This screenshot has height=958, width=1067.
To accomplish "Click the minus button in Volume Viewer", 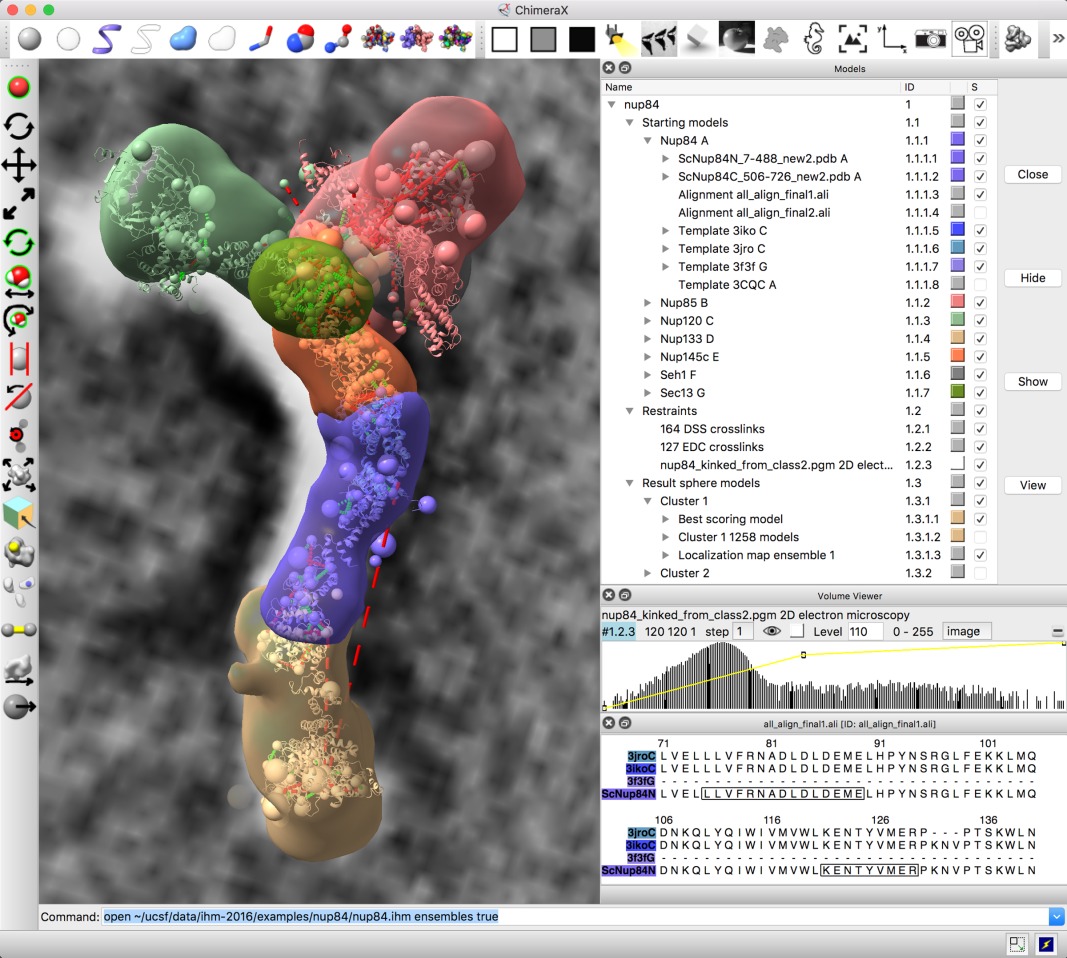I will tap(1057, 632).
